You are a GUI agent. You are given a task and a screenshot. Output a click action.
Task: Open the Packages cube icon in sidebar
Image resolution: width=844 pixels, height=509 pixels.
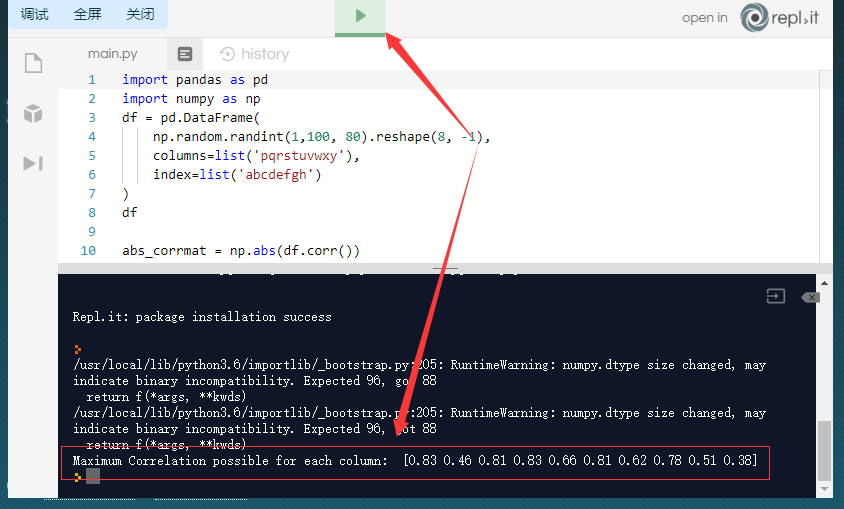point(33,114)
